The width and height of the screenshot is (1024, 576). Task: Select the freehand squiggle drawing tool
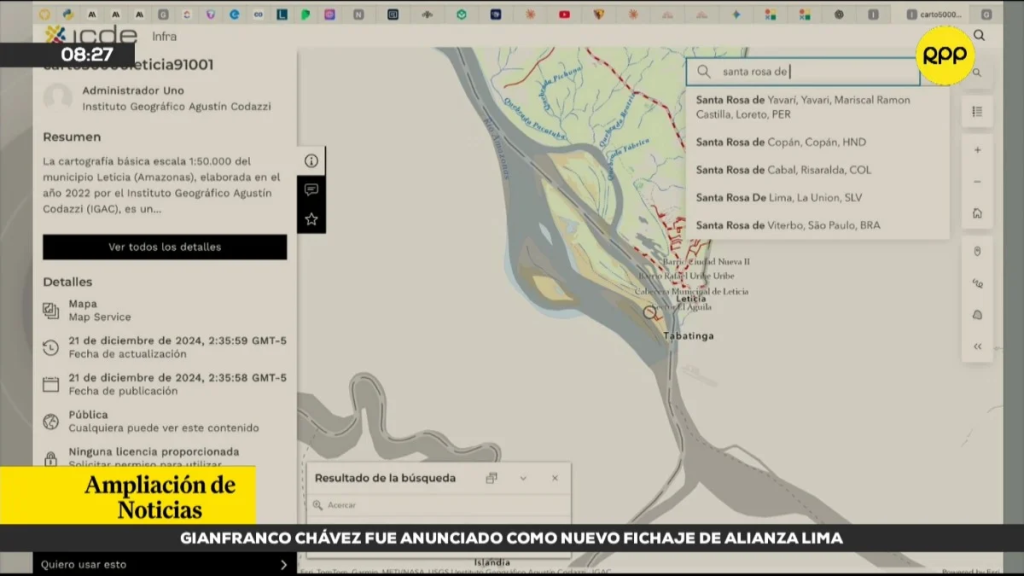point(977,283)
